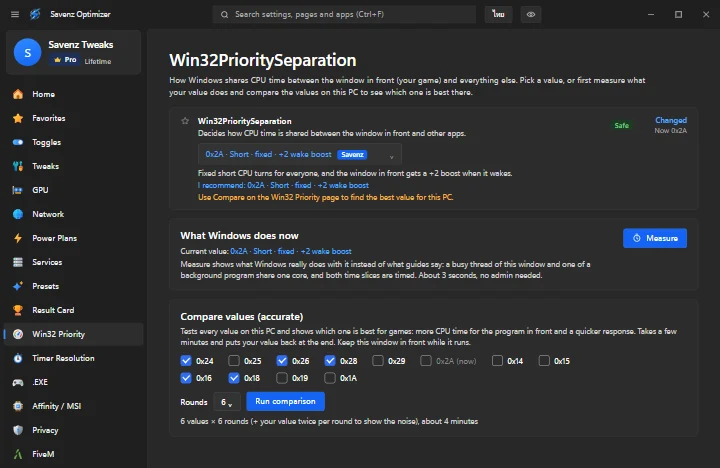This screenshot has width=720, height=468.
Task: Click the Changed status label
Action: (x=671, y=120)
